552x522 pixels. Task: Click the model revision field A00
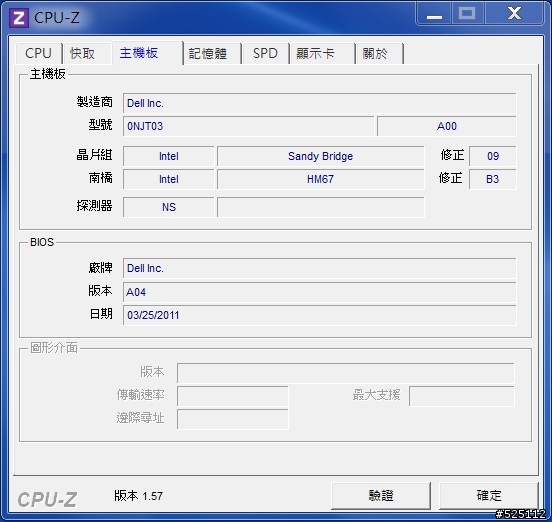447,126
